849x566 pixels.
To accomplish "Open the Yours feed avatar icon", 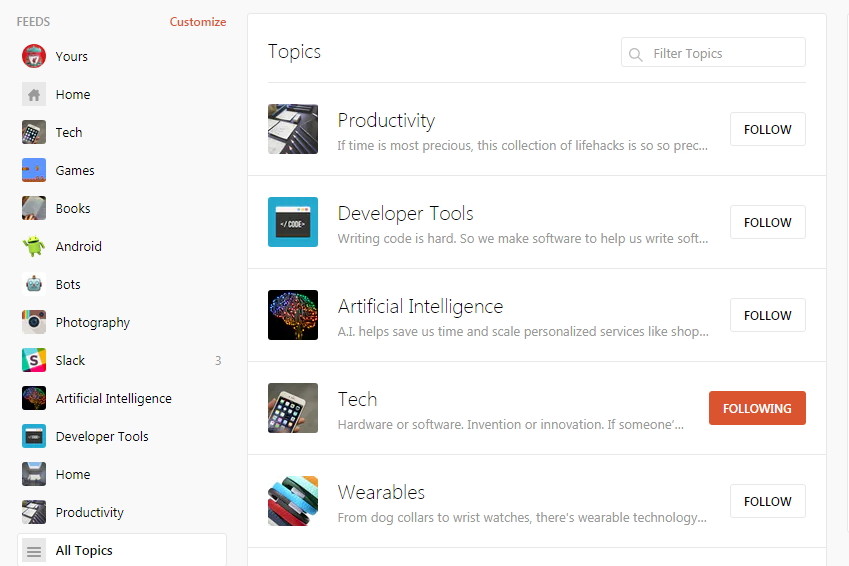I will point(34,56).
